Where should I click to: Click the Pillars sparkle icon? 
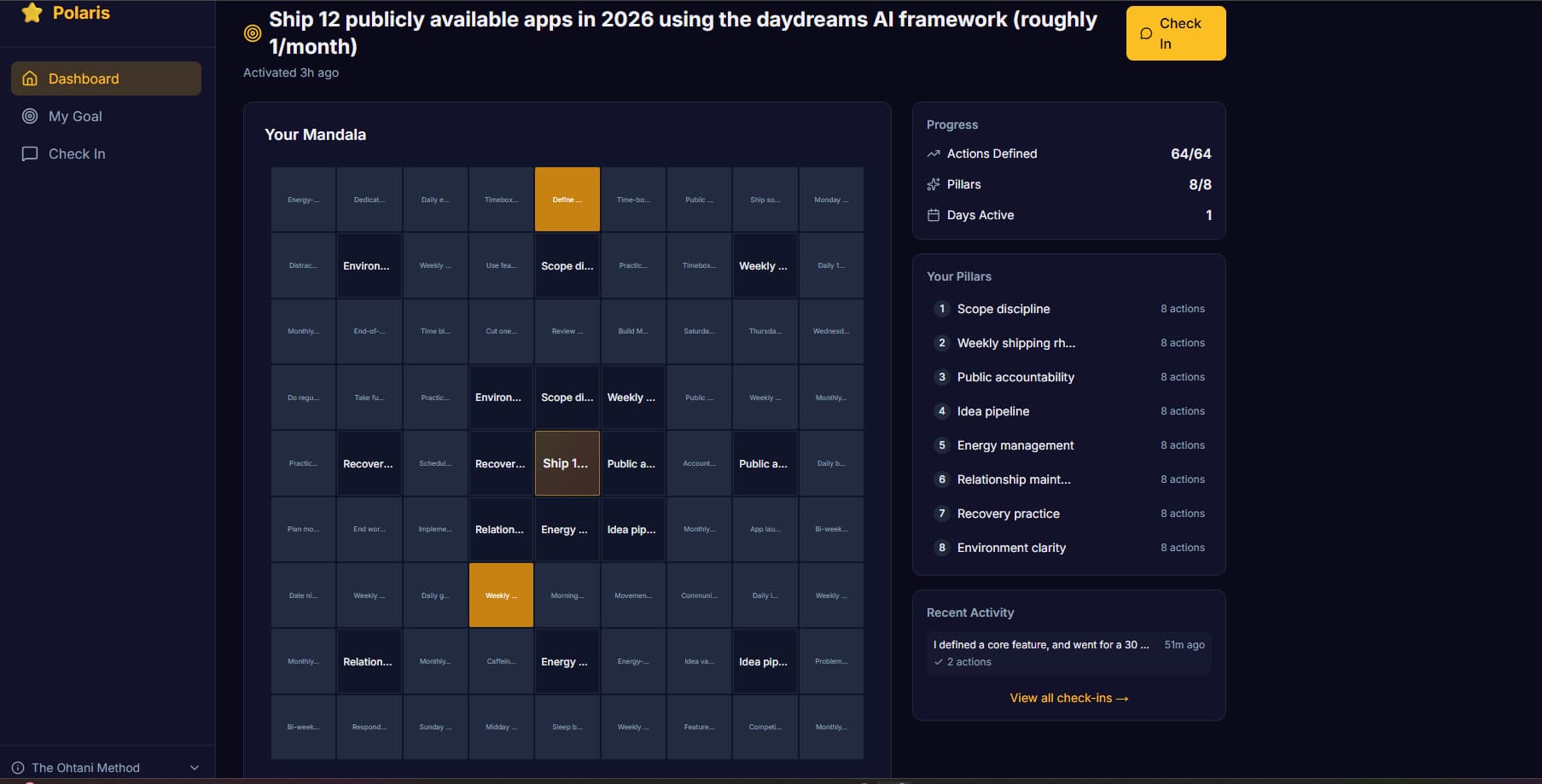[934, 184]
